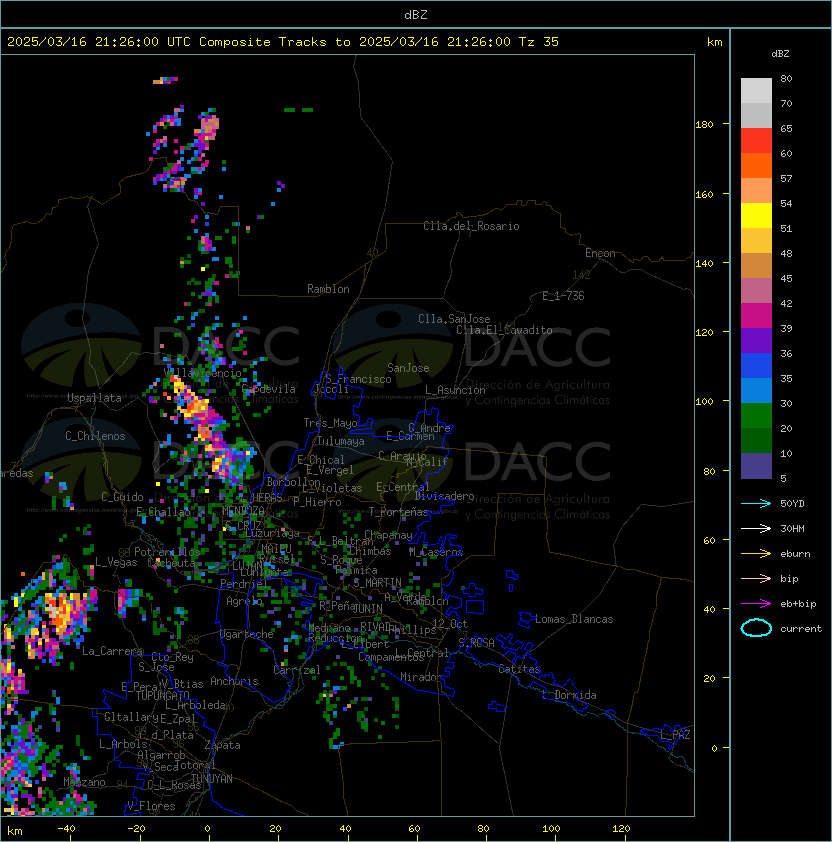
Task: Pick the light blue 30–35 dBZ swatch
Action: 756,390
